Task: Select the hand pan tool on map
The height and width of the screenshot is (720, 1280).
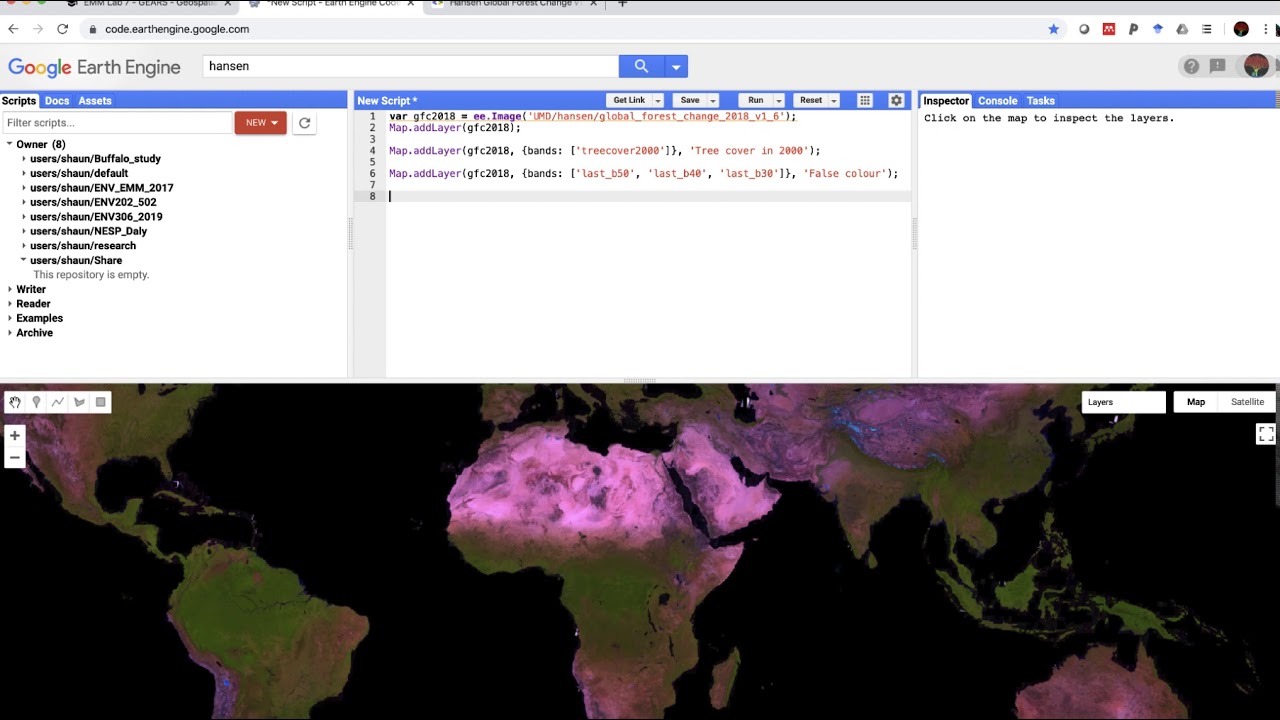Action: point(15,402)
